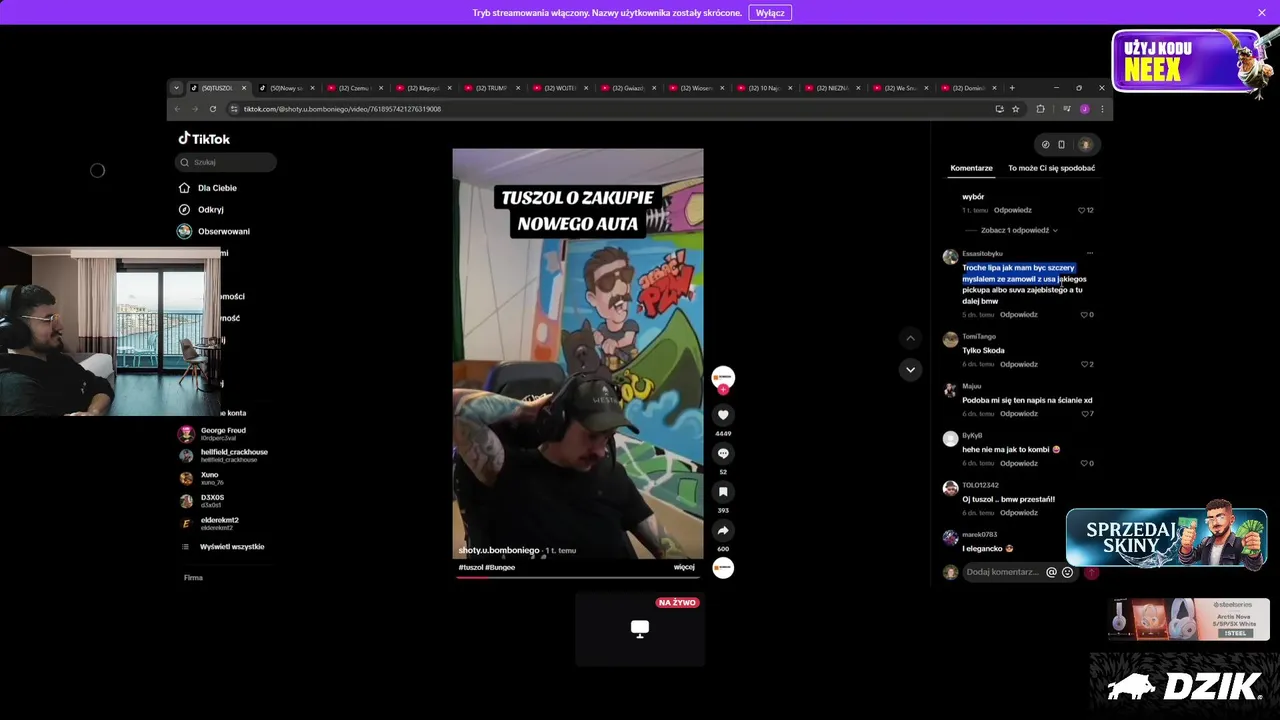This screenshot has width=1280, height=720.
Task: Expand Zobacz 1 odpowiedź replies
Action: click(1018, 230)
